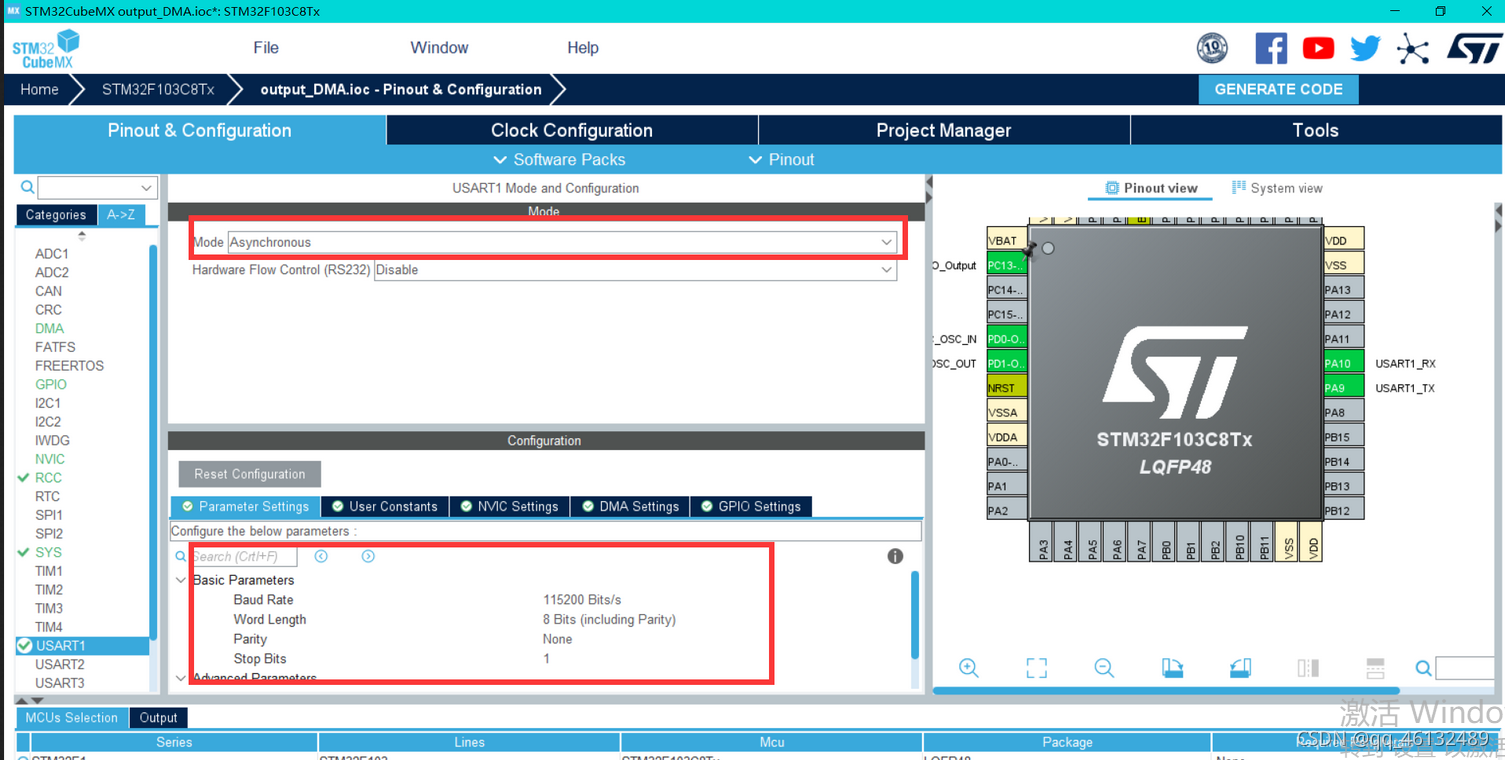1505x760 pixels.
Task: Open the Window menu
Action: 439,48
